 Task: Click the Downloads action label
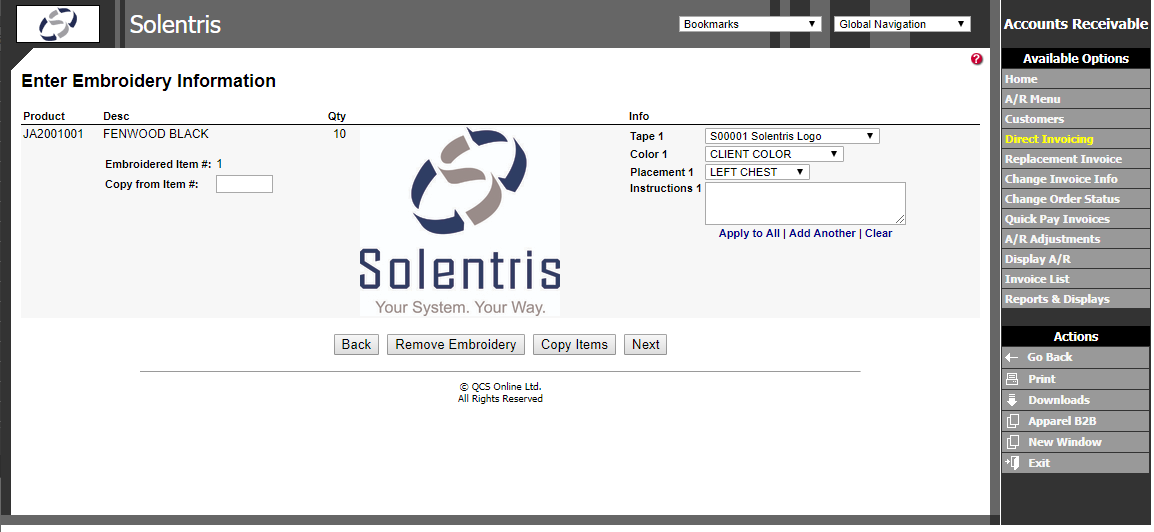click(1059, 400)
